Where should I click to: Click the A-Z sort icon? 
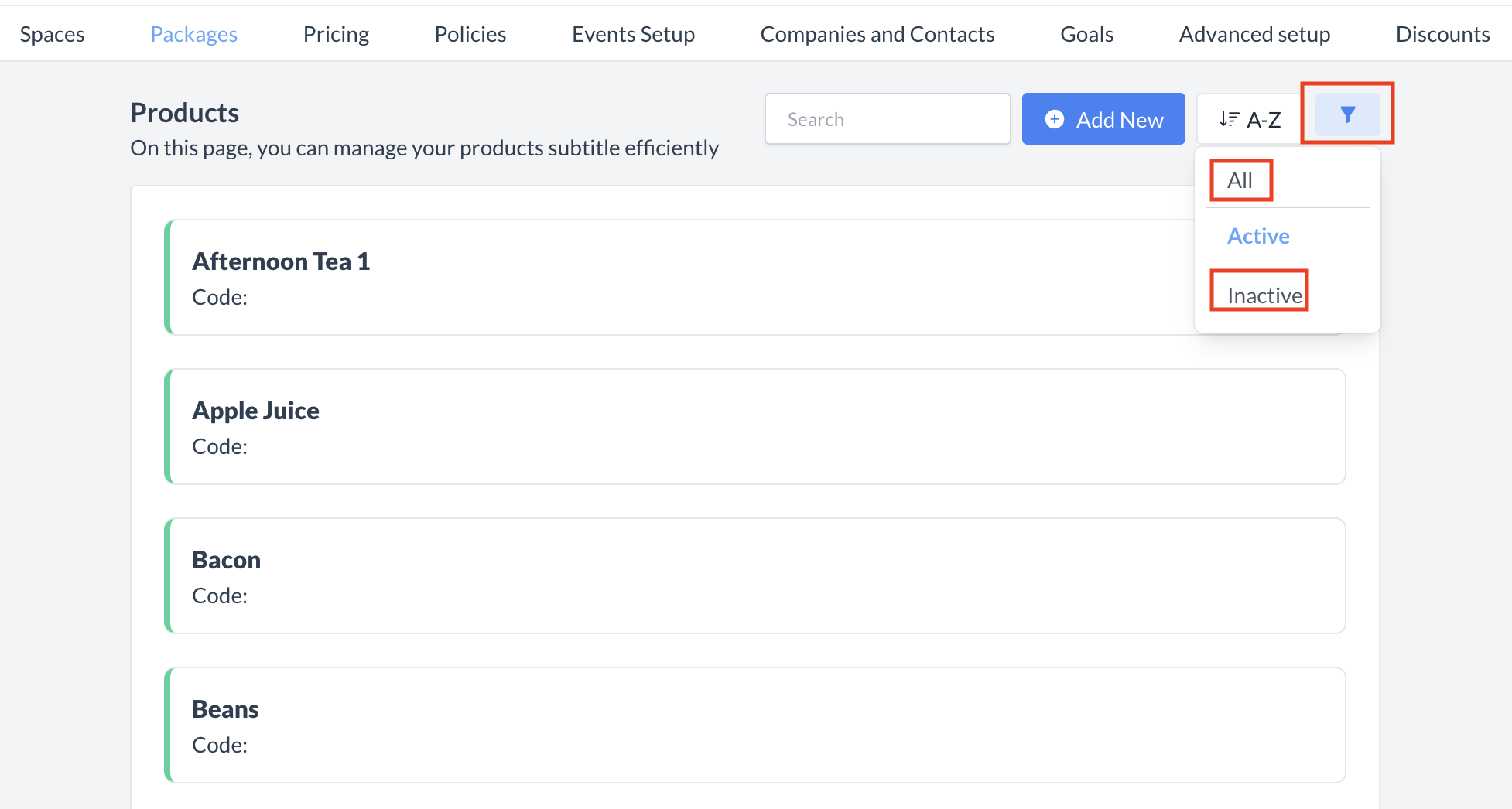click(1229, 118)
